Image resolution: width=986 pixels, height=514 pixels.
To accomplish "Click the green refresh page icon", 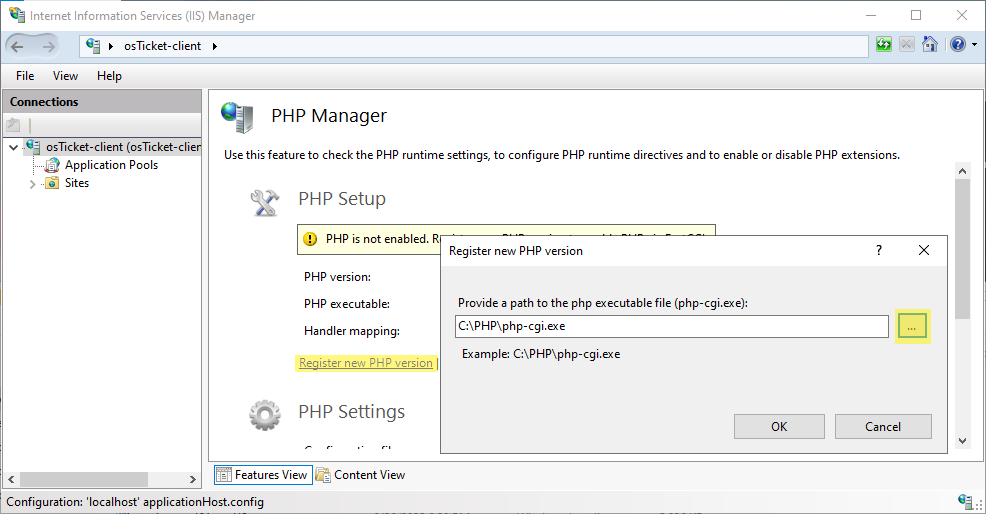I will [x=884, y=45].
